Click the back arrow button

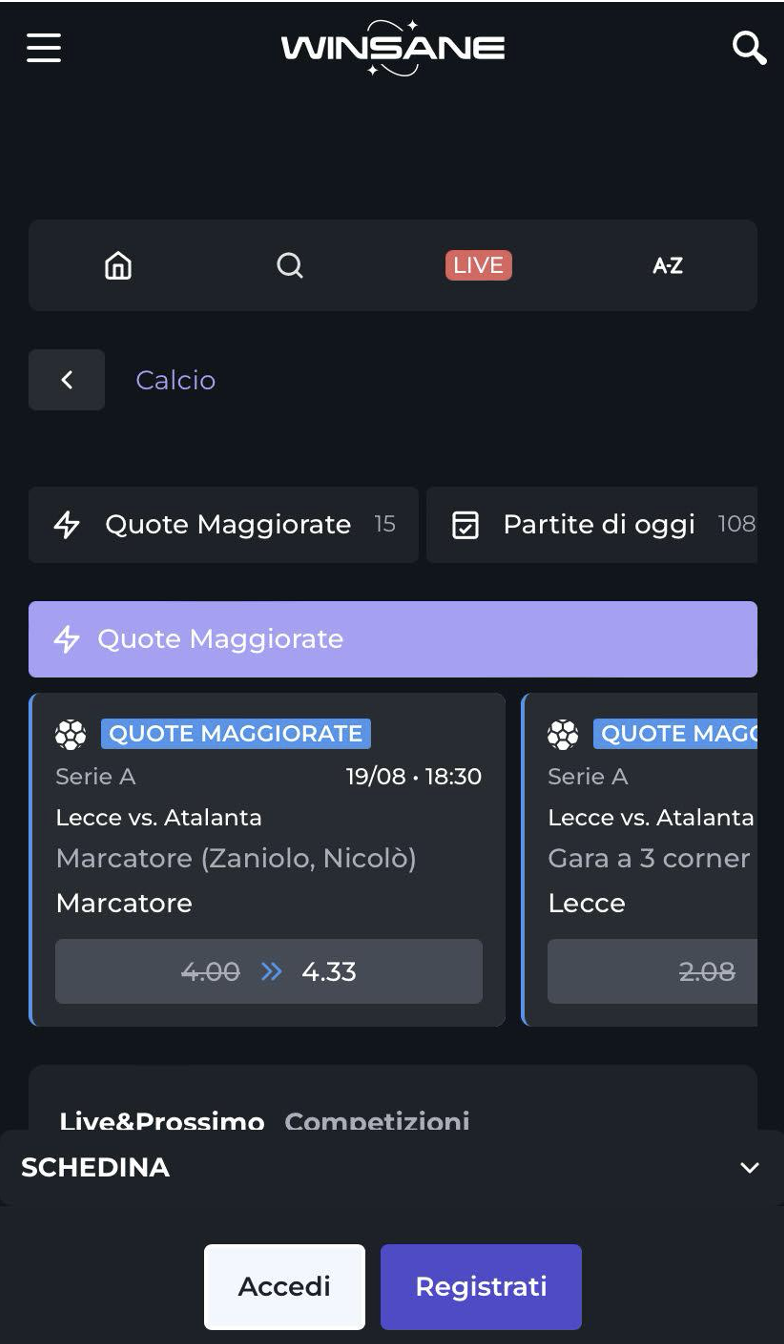(x=66, y=380)
